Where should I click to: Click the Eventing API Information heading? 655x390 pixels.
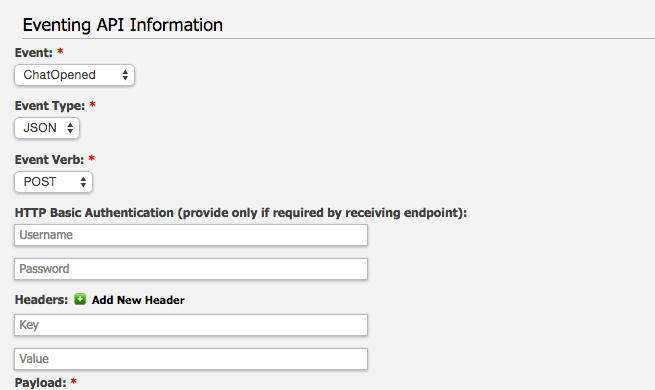pos(122,25)
